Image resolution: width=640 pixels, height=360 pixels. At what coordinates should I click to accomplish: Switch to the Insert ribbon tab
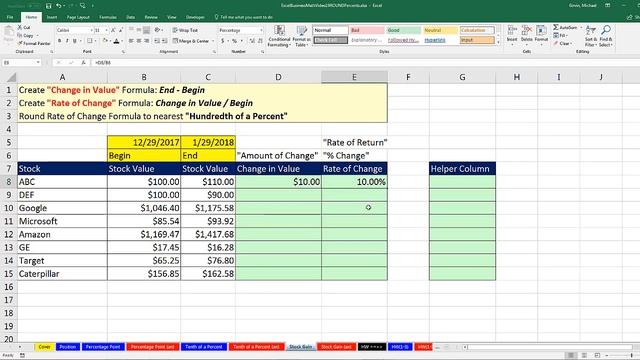52,17
